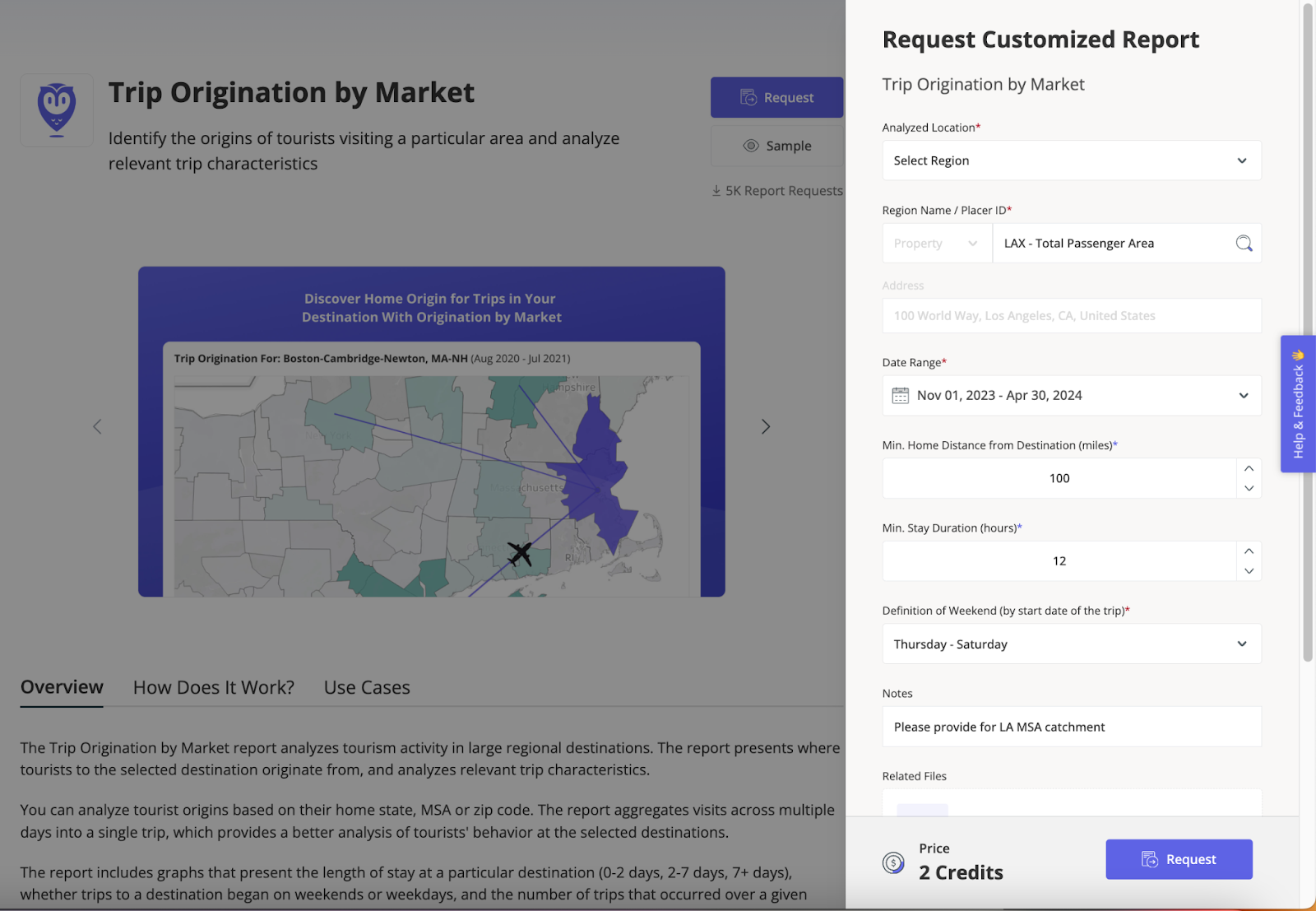The width and height of the screenshot is (1316, 911).
Task: Expand the Date Range dropdown
Action: click(1244, 396)
